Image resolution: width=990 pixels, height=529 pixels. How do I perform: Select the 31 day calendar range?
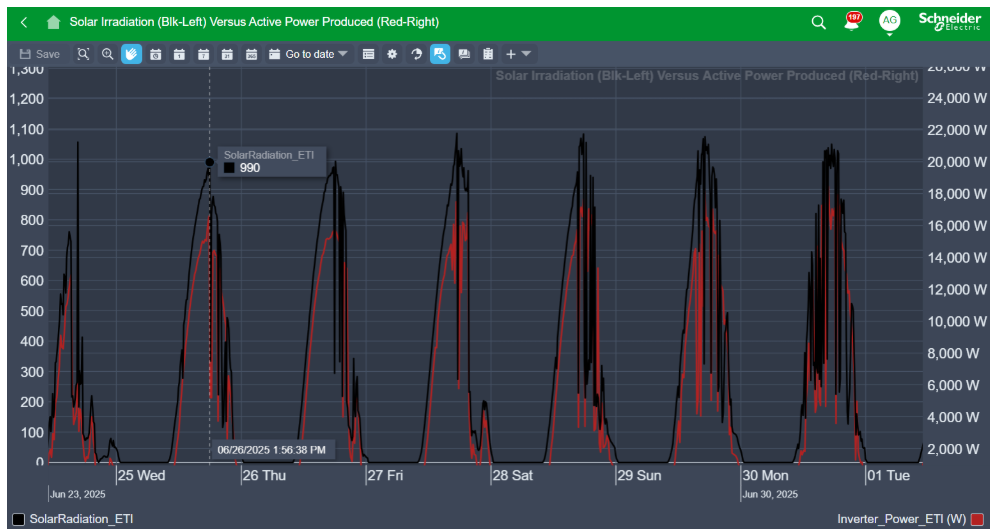click(x=227, y=54)
